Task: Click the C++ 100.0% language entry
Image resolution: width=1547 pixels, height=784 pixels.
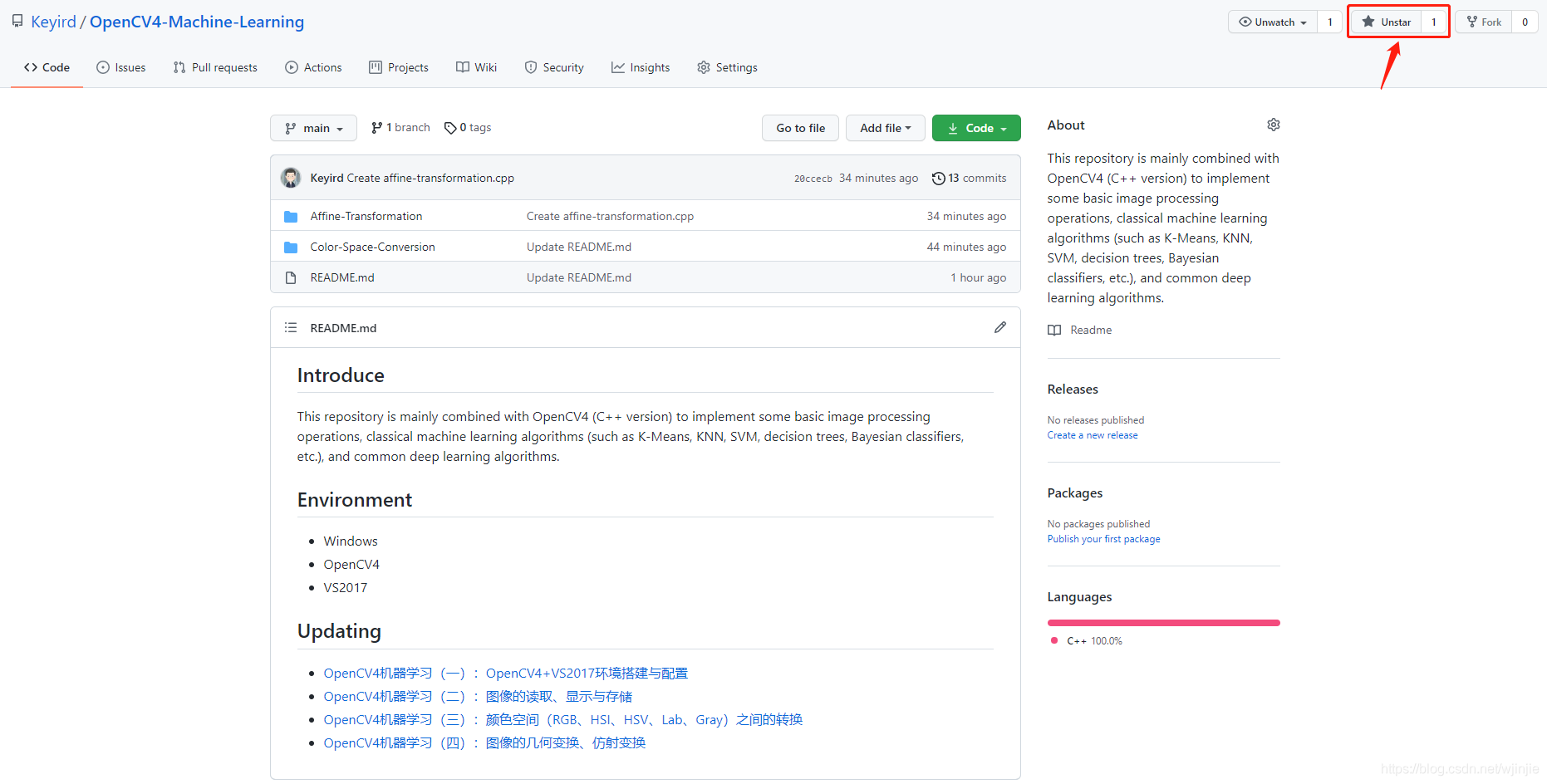Action: pos(1087,641)
